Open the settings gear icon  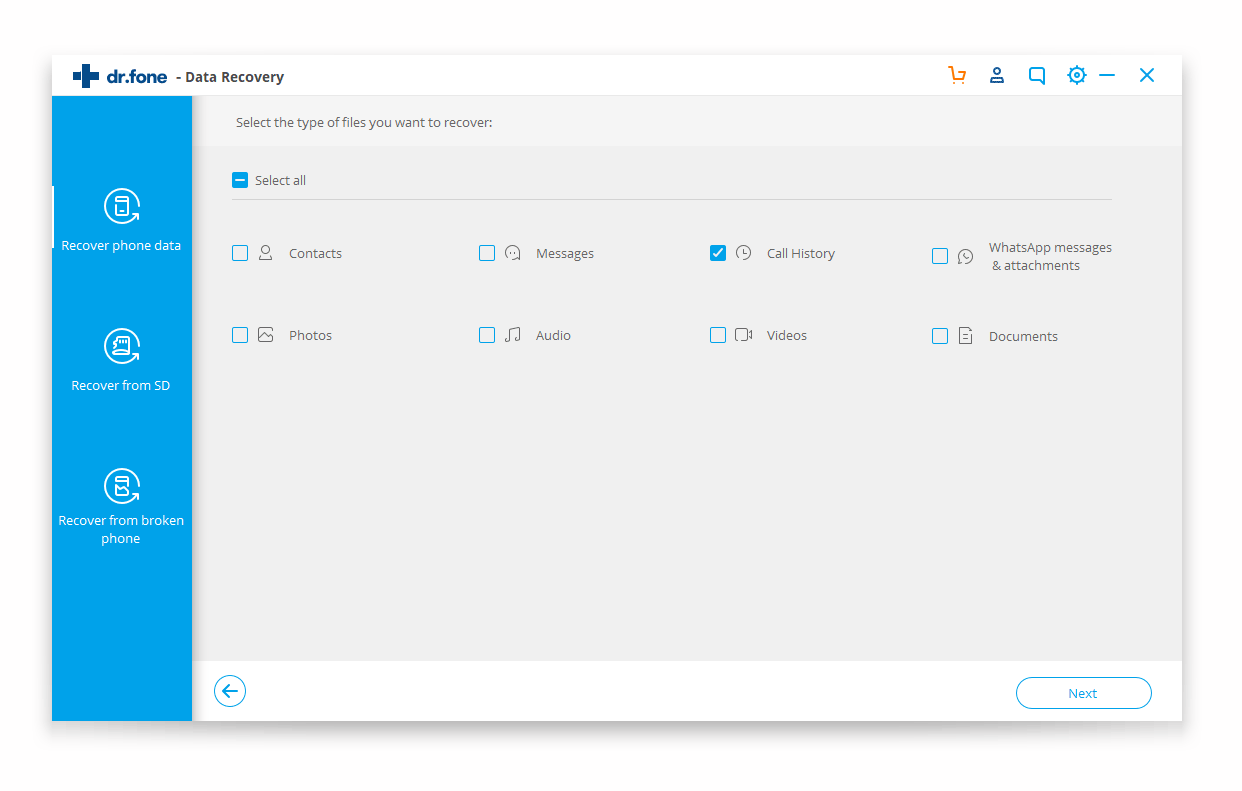point(1076,75)
